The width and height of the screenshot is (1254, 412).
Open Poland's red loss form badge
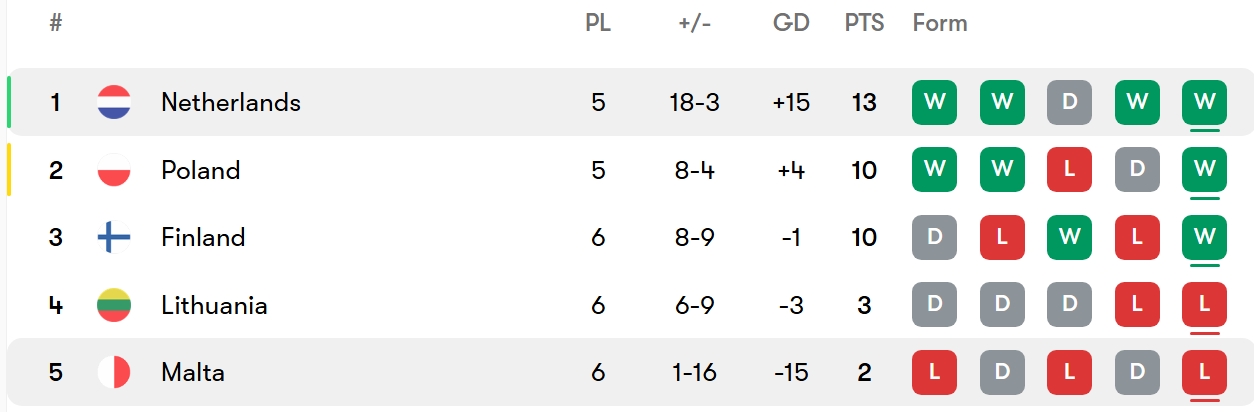point(1069,170)
